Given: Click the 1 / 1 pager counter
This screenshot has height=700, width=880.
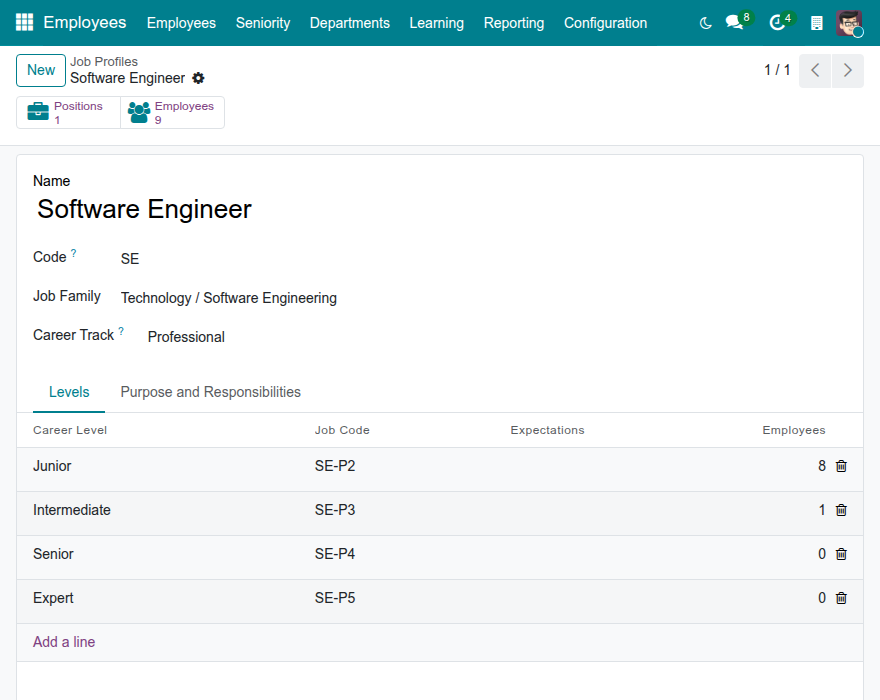Looking at the screenshot, I should pos(777,70).
